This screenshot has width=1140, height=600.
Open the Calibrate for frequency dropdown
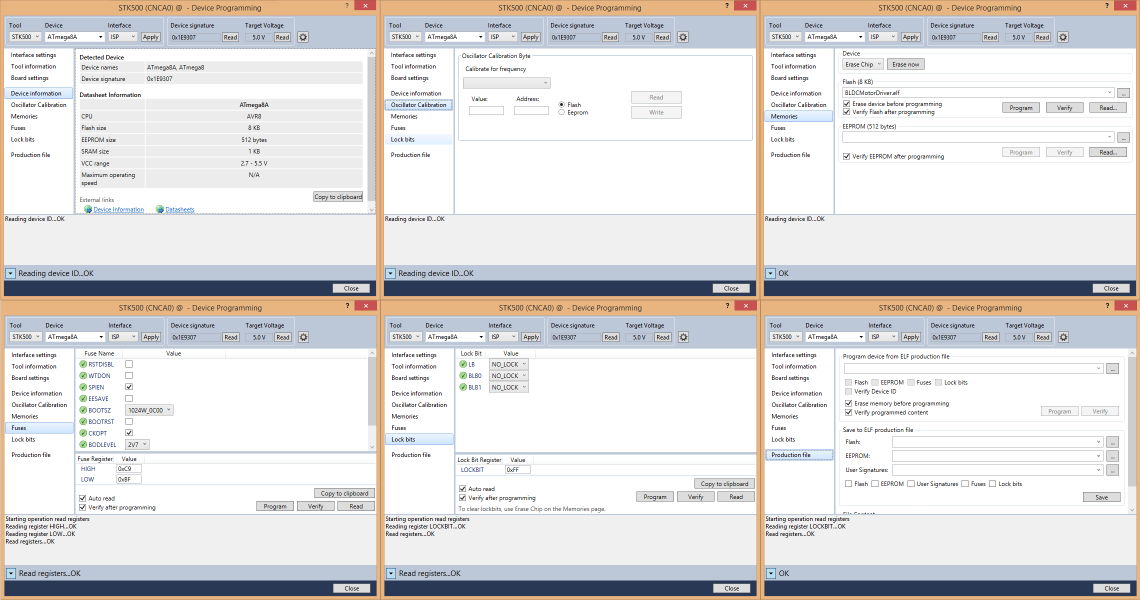(507, 83)
